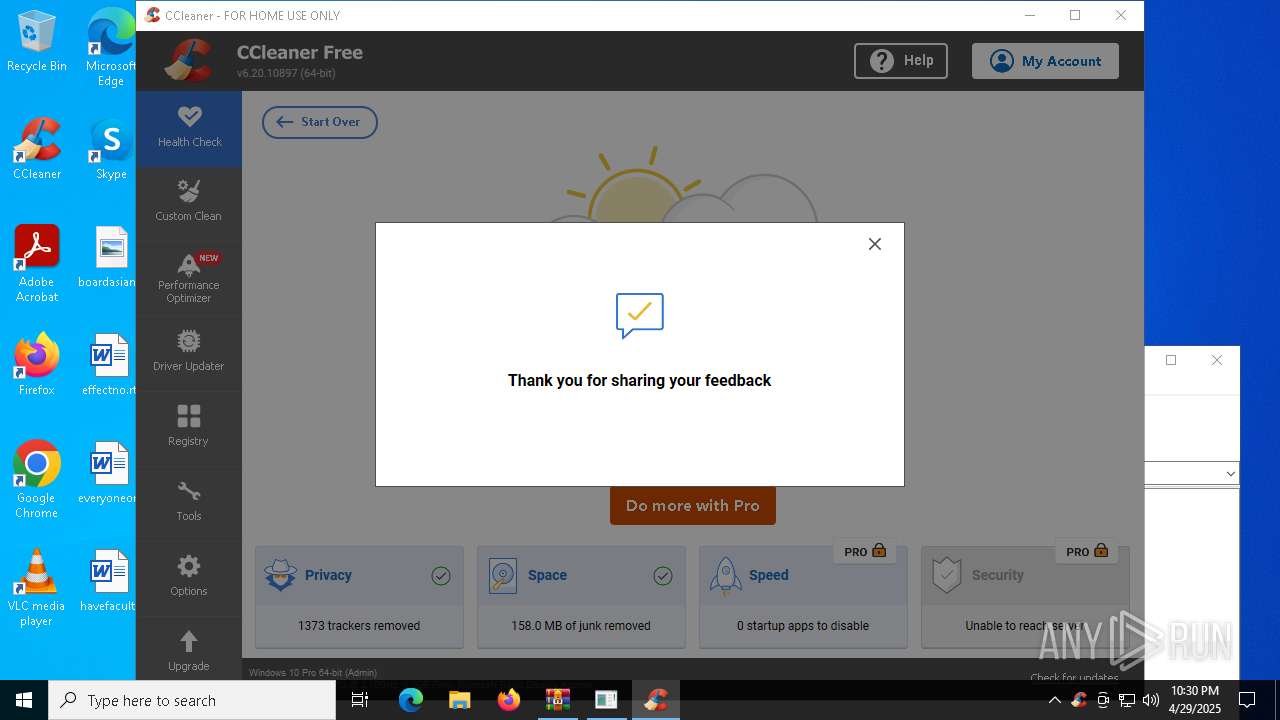Click the taskbar search box
Screen dimensions: 1280x720
pos(192,700)
